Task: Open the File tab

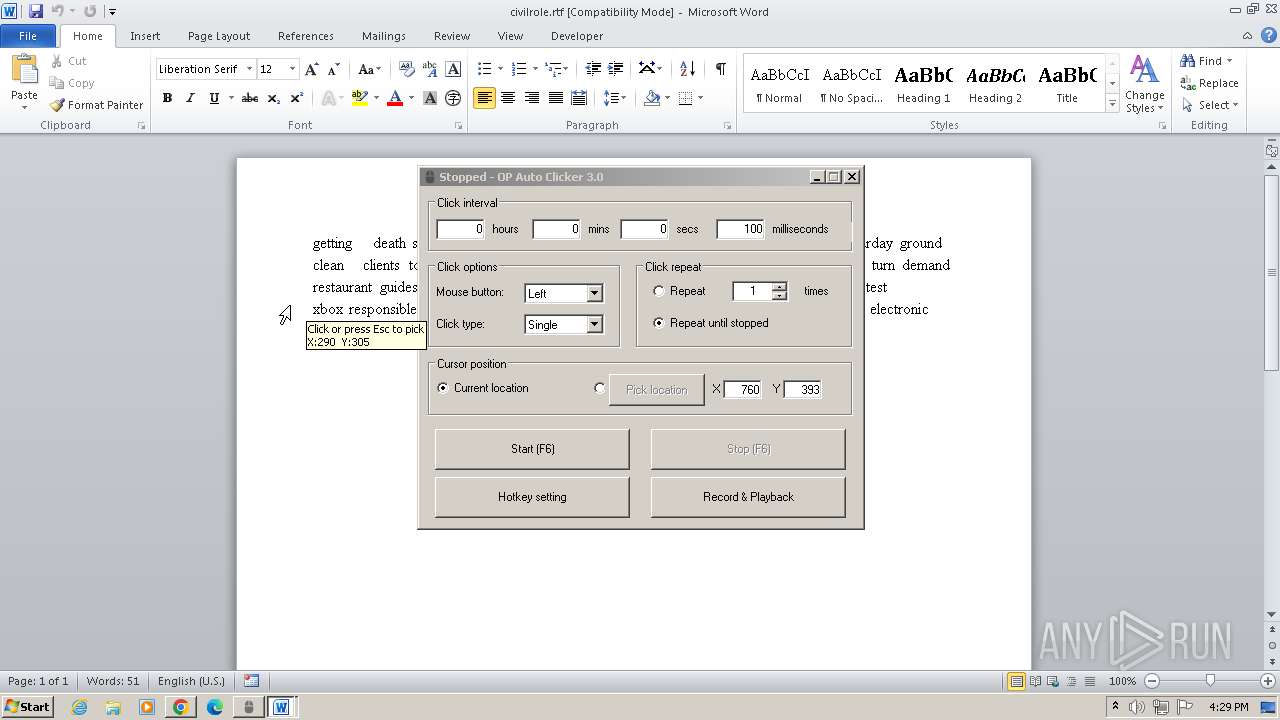Action: [28, 36]
